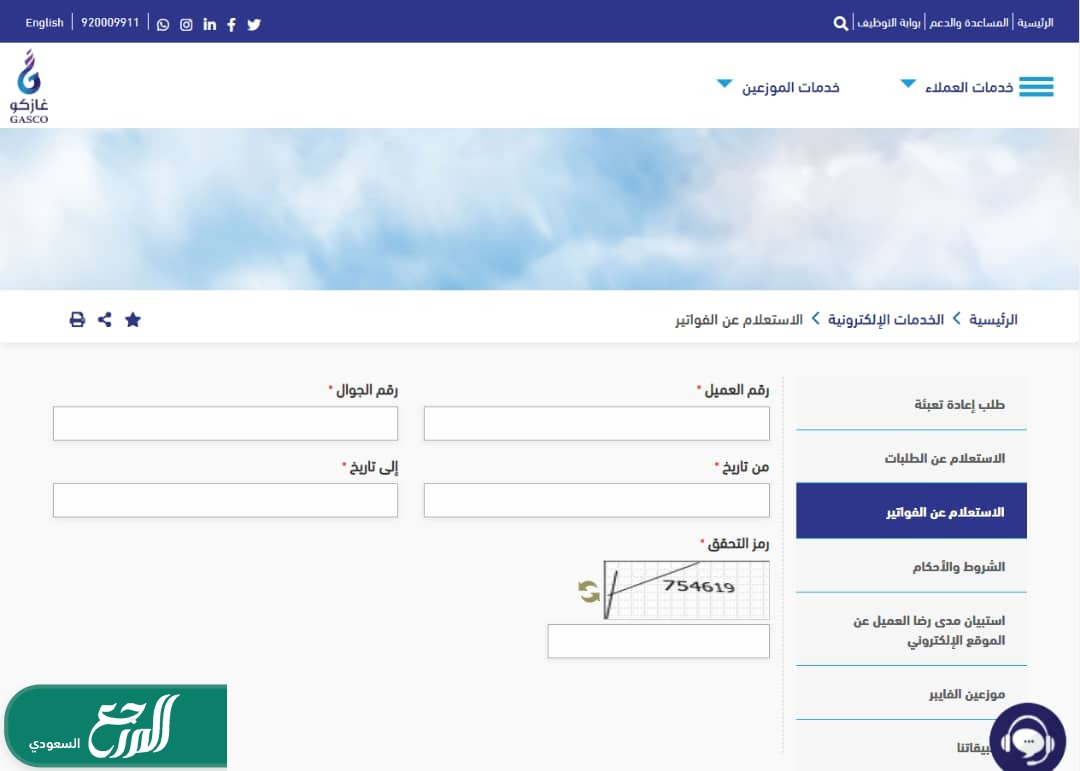Screen dimensions: 1080x771
Task: Click the Twitter icon in top bar
Action: pos(254,24)
